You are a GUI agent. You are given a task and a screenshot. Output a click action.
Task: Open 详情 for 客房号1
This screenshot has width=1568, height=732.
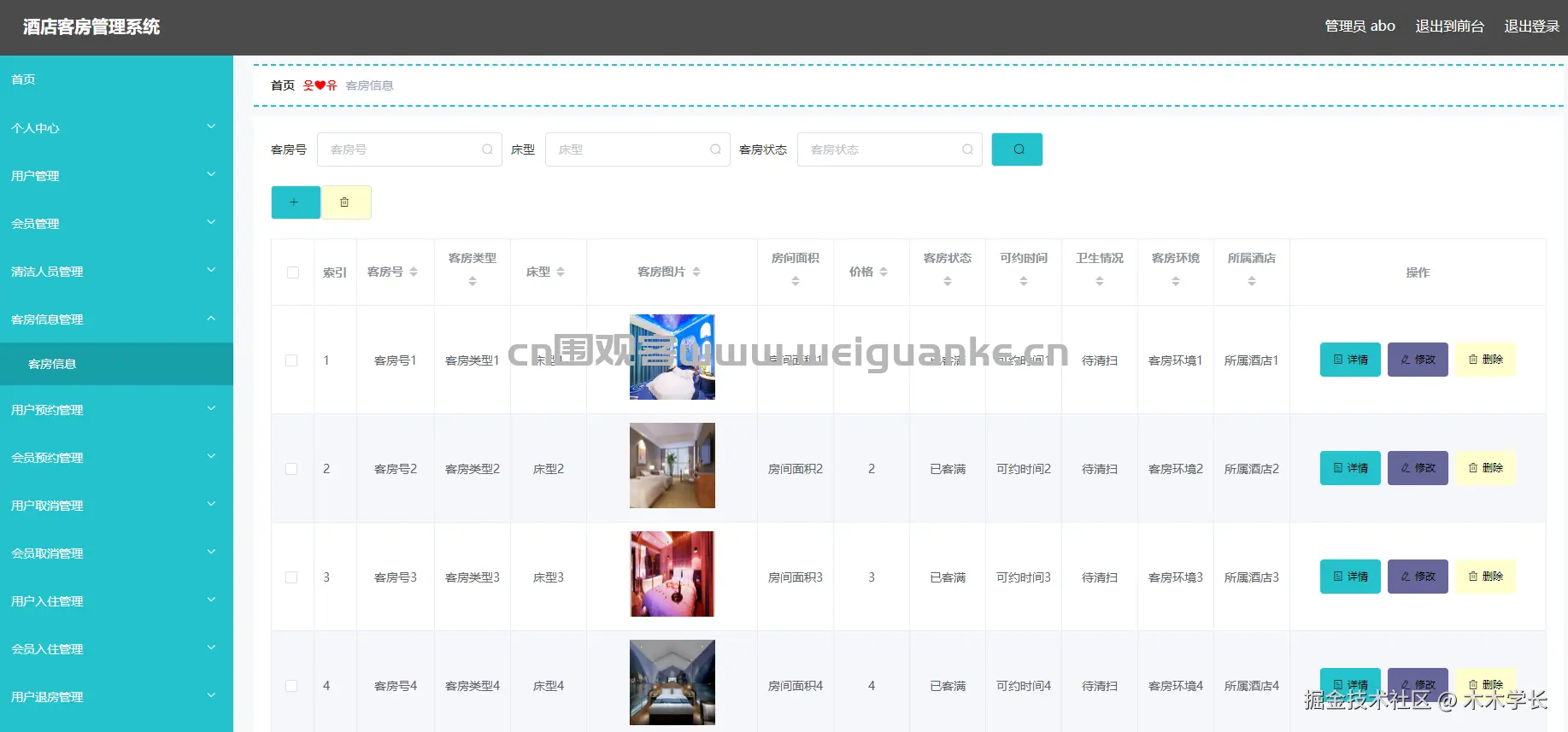(1350, 360)
